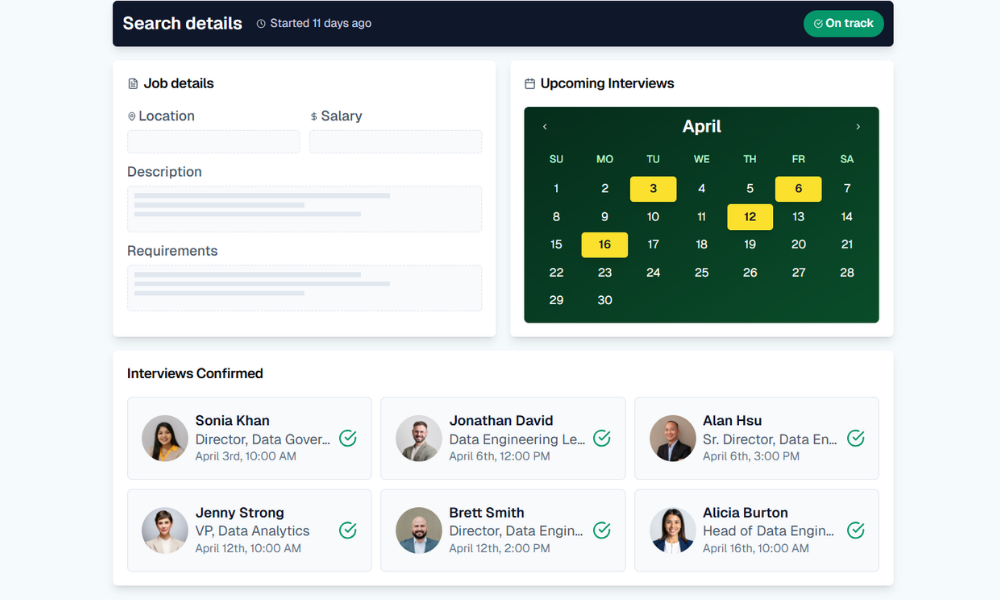Advance calendar to next month
The image size is (1000, 600).
(858, 127)
